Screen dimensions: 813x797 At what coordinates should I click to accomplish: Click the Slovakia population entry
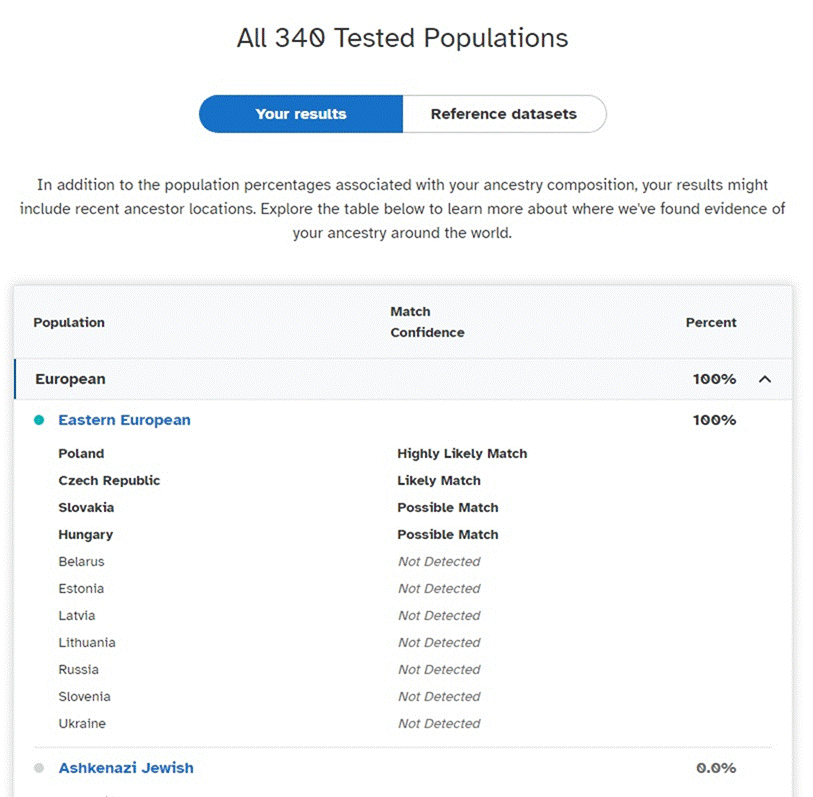[86, 508]
